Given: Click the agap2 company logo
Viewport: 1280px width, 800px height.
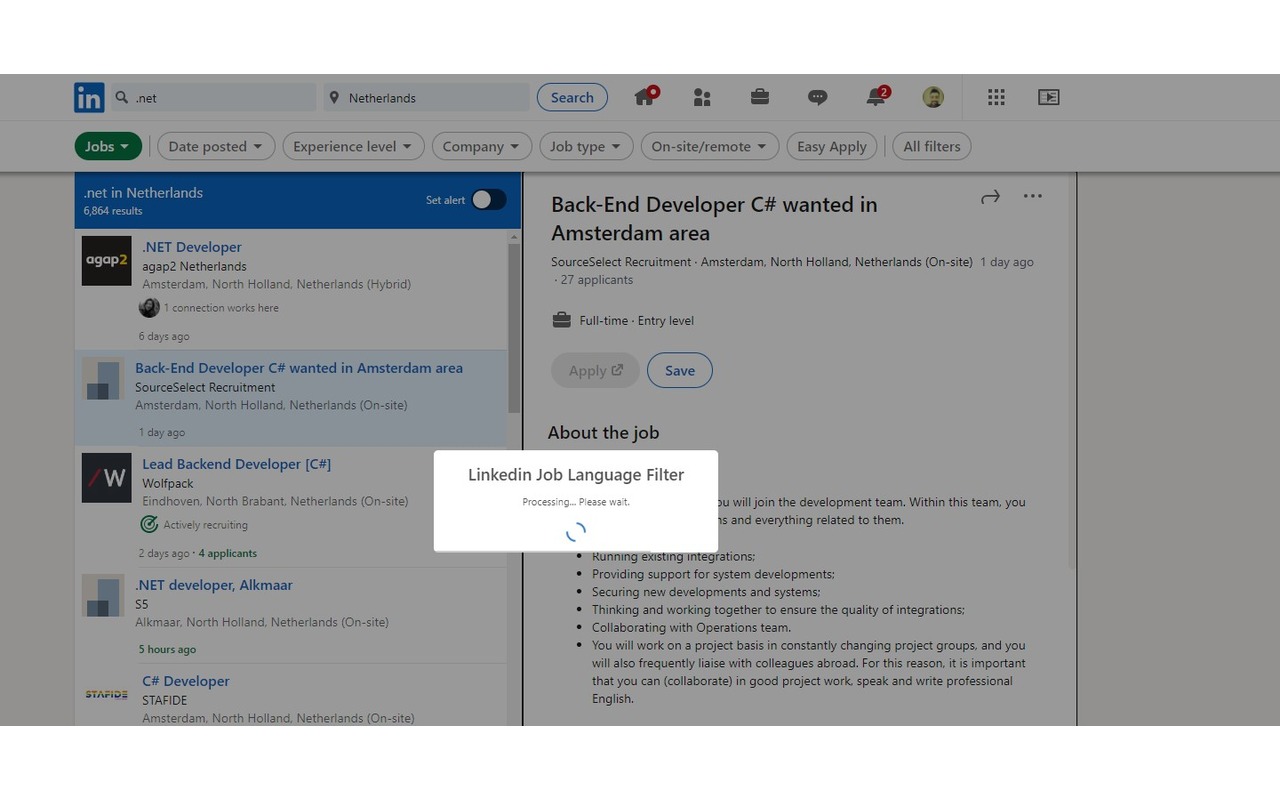Looking at the screenshot, I should point(107,261).
